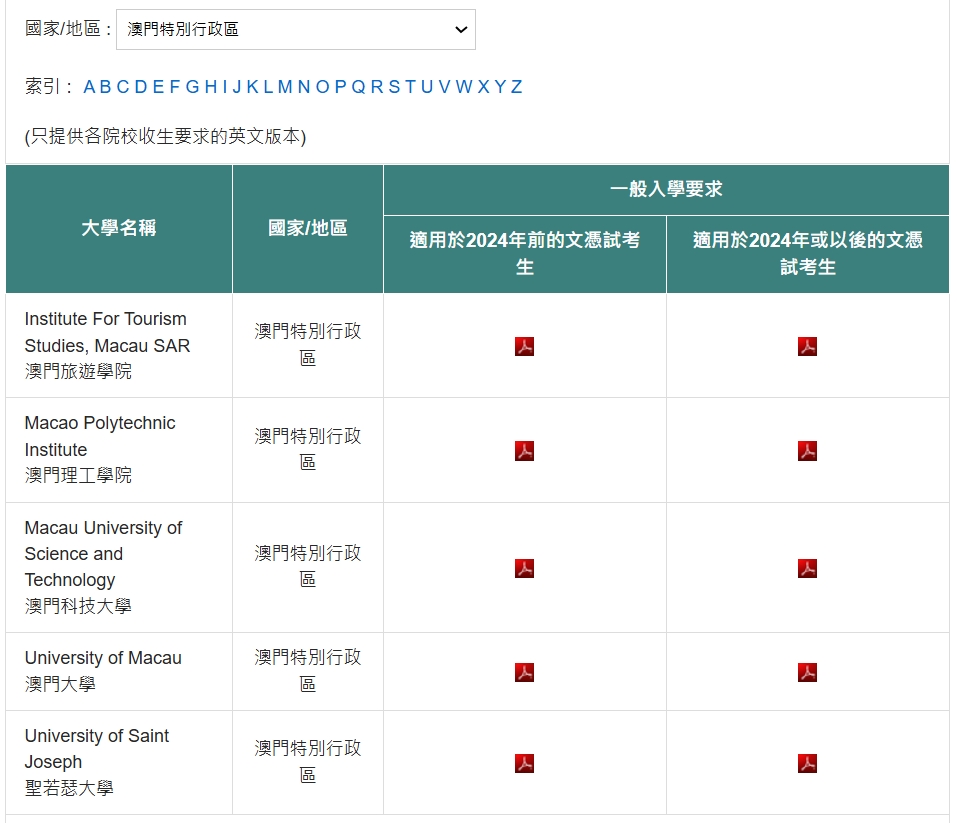The width and height of the screenshot is (957, 823).
Task: Open the pre-2024 PDF for University of Saint Joseph
Action: (x=524, y=762)
